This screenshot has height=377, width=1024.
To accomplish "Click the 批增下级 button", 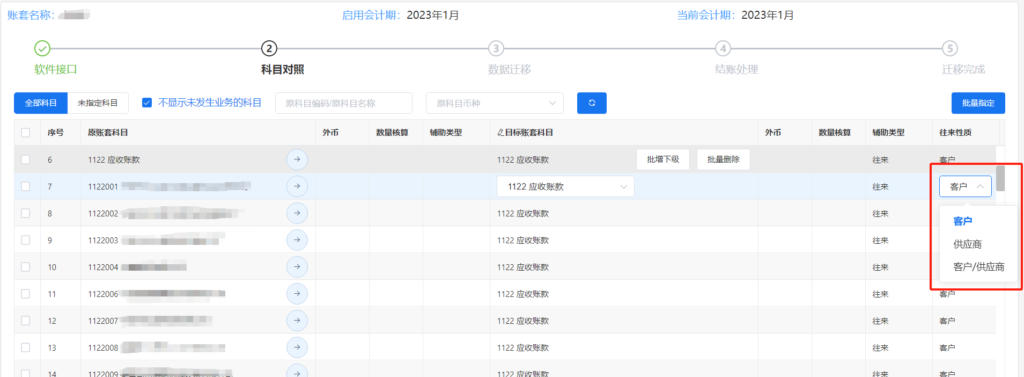I will [x=663, y=159].
